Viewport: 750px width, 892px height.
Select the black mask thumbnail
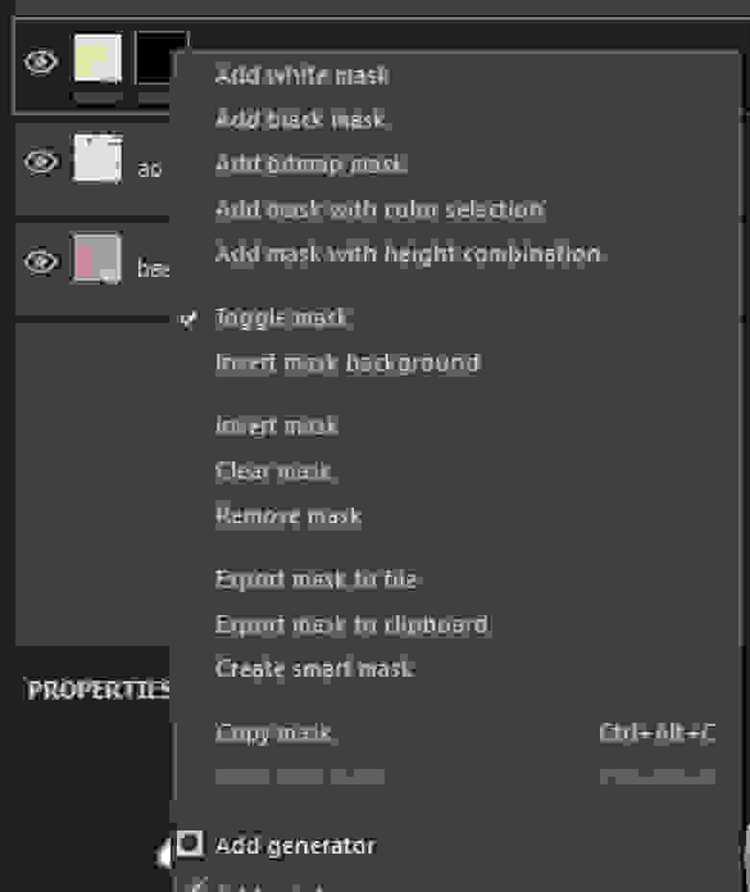coord(154,59)
